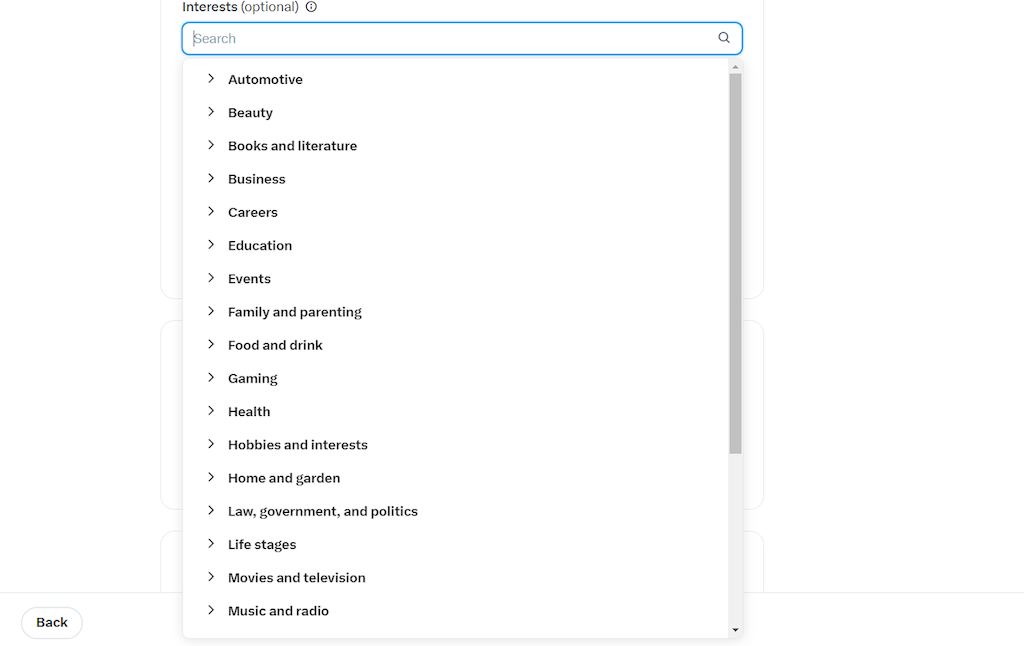Viewport: 1024px width, 646px height.
Task: Focus the Interests search field
Action: click(462, 39)
